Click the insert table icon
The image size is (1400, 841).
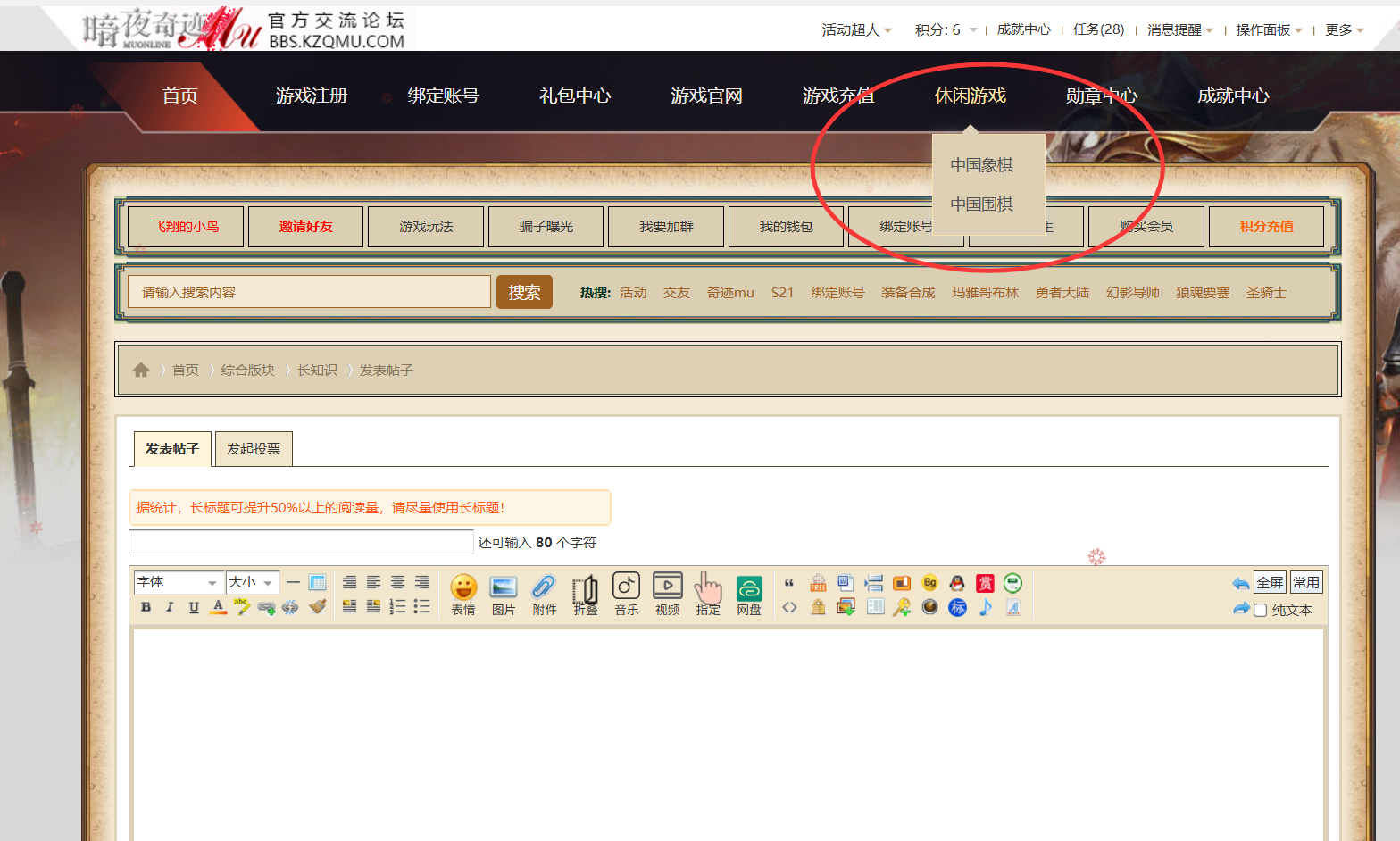[317, 582]
